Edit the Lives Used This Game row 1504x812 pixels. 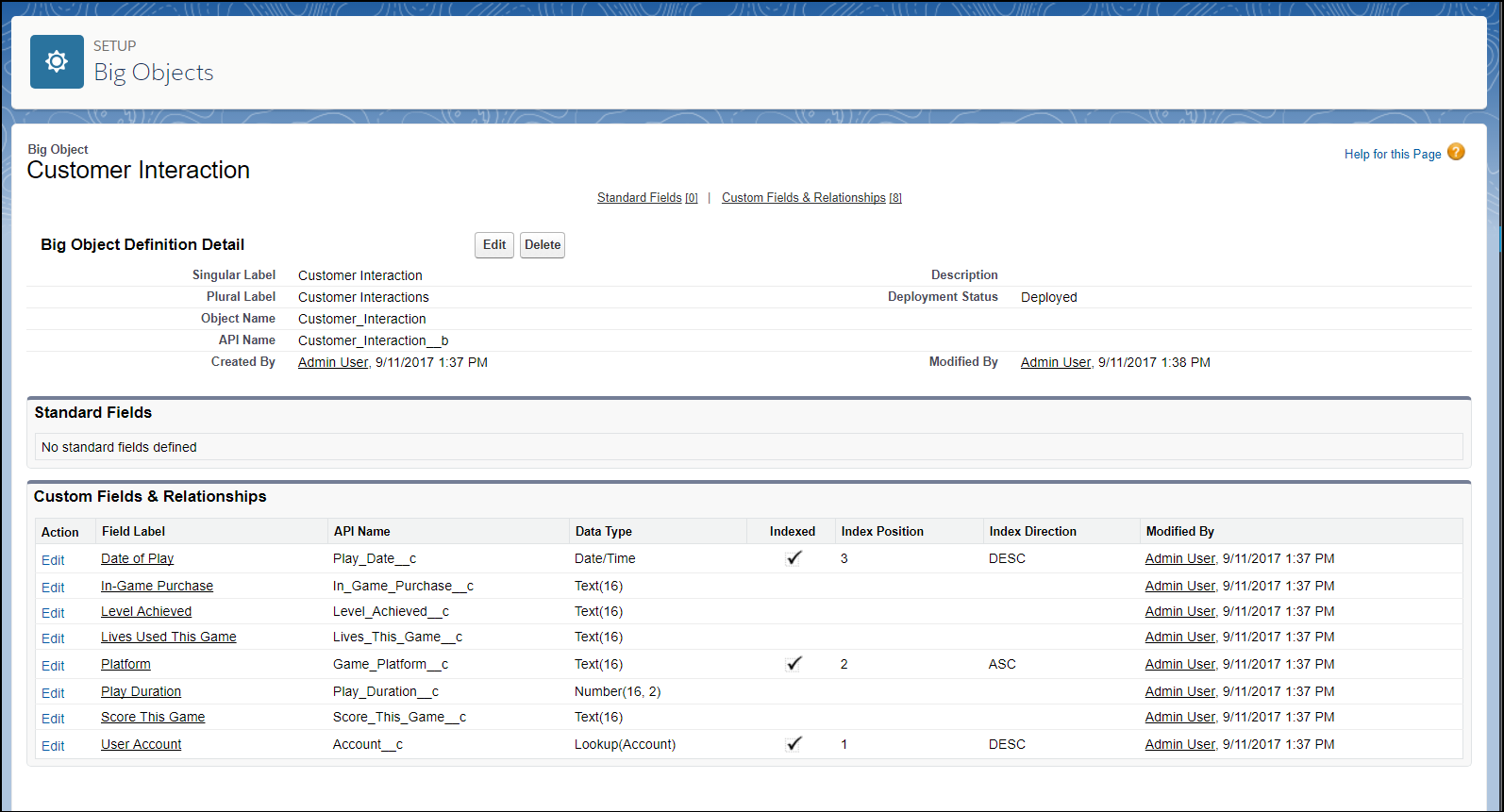tap(53, 638)
